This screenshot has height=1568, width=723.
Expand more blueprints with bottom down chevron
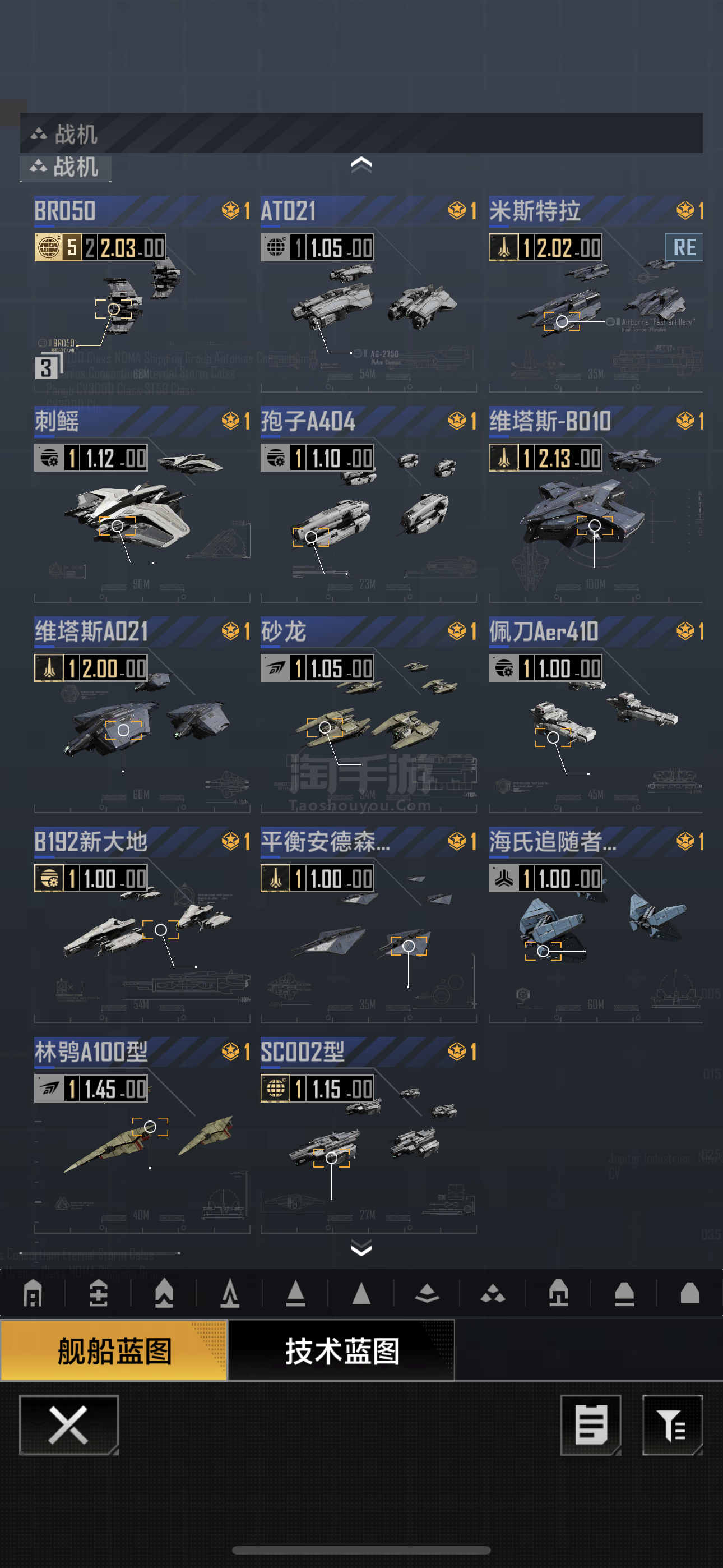coord(361,1249)
